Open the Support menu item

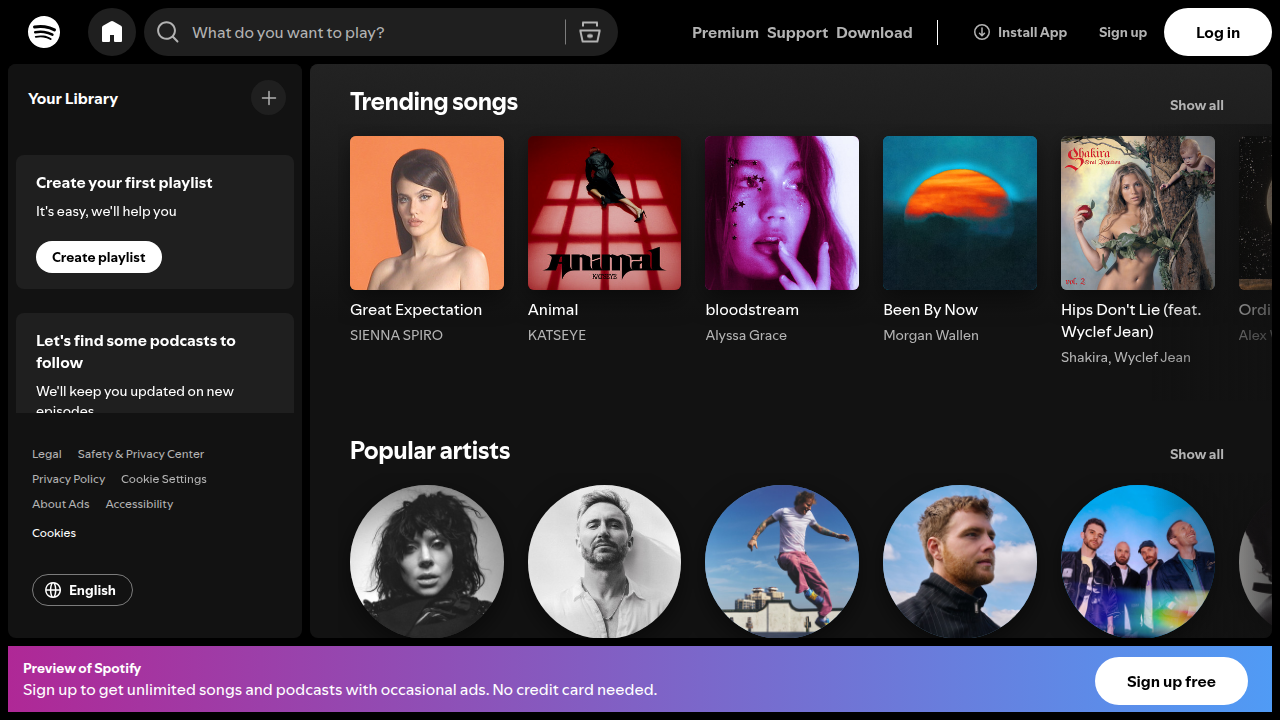coord(797,32)
